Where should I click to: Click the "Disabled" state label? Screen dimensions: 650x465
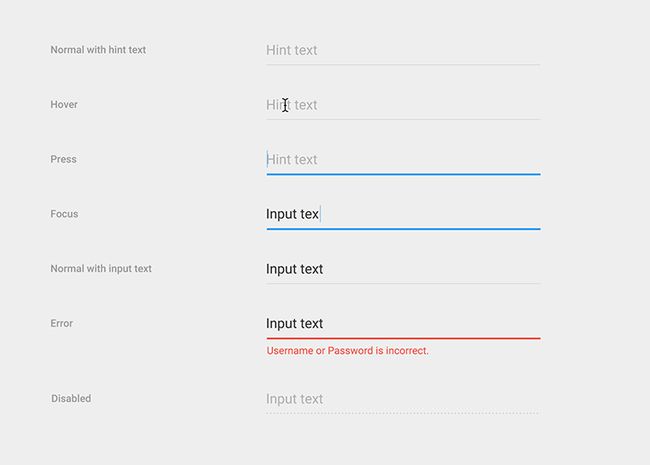coord(71,398)
